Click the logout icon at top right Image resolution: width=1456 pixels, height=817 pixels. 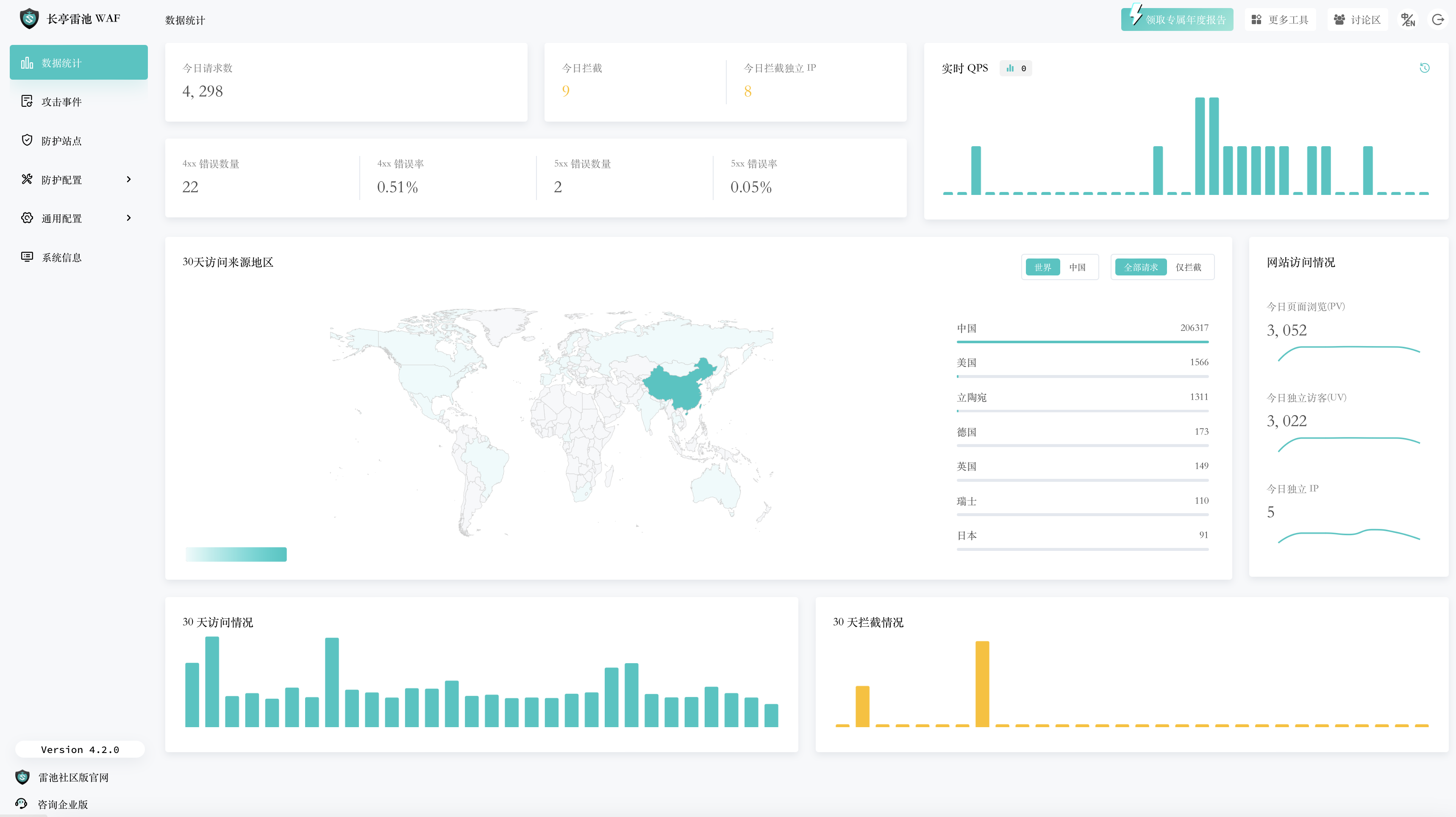[x=1438, y=20]
